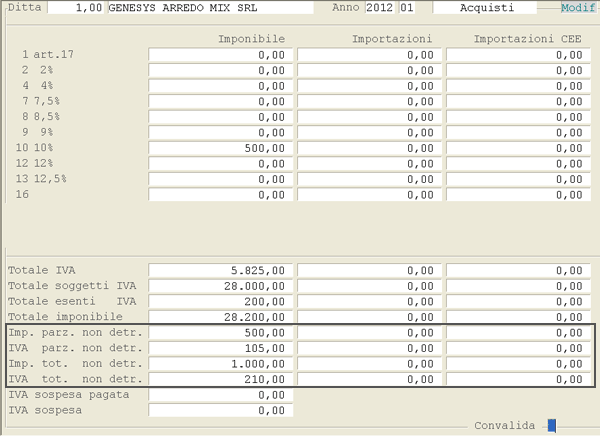The width and height of the screenshot is (600, 436).
Task: Click Imp. tot. non detr. value 1.000,00
Action: point(220,364)
